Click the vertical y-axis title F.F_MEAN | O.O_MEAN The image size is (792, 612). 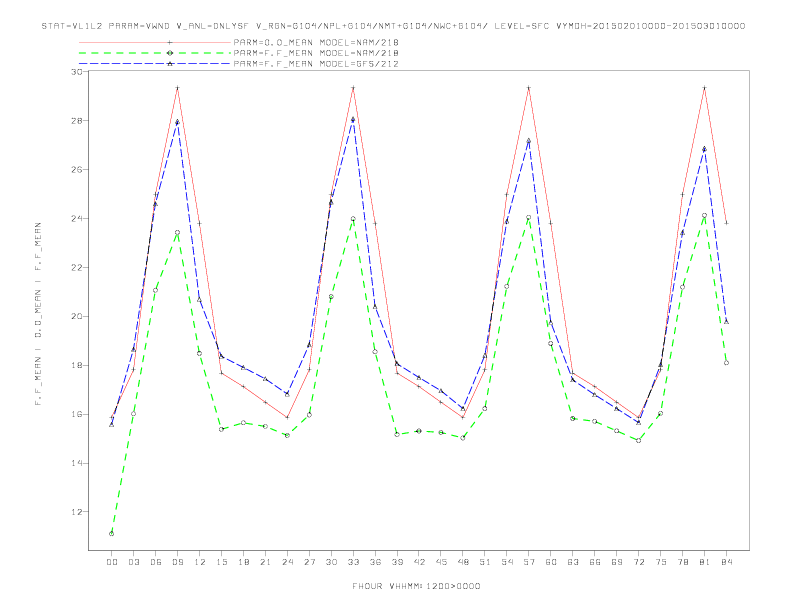pyautogui.click(x=38, y=314)
